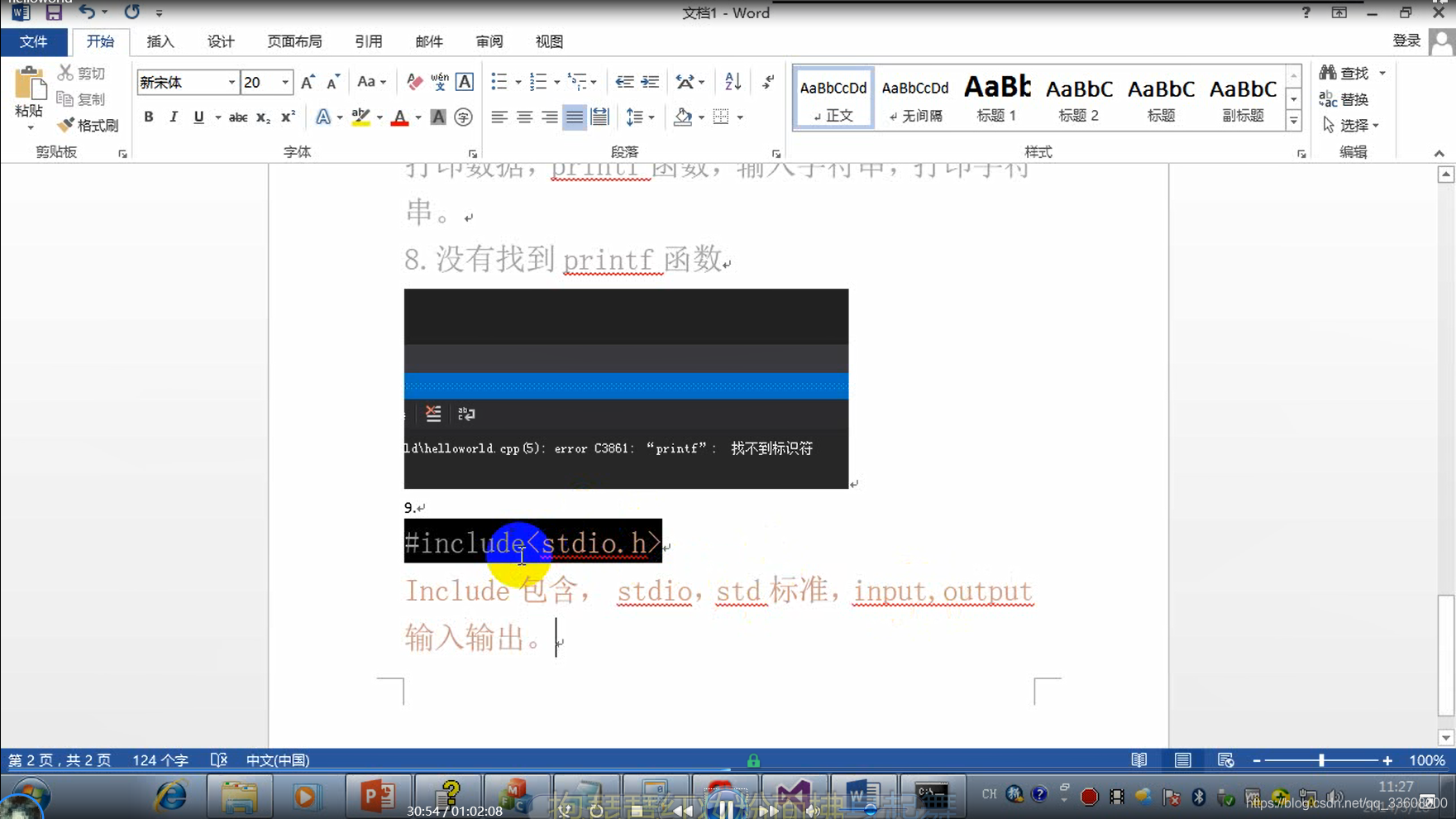Toggle underline formatting
The width and height of the screenshot is (1456, 819).
click(198, 117)
